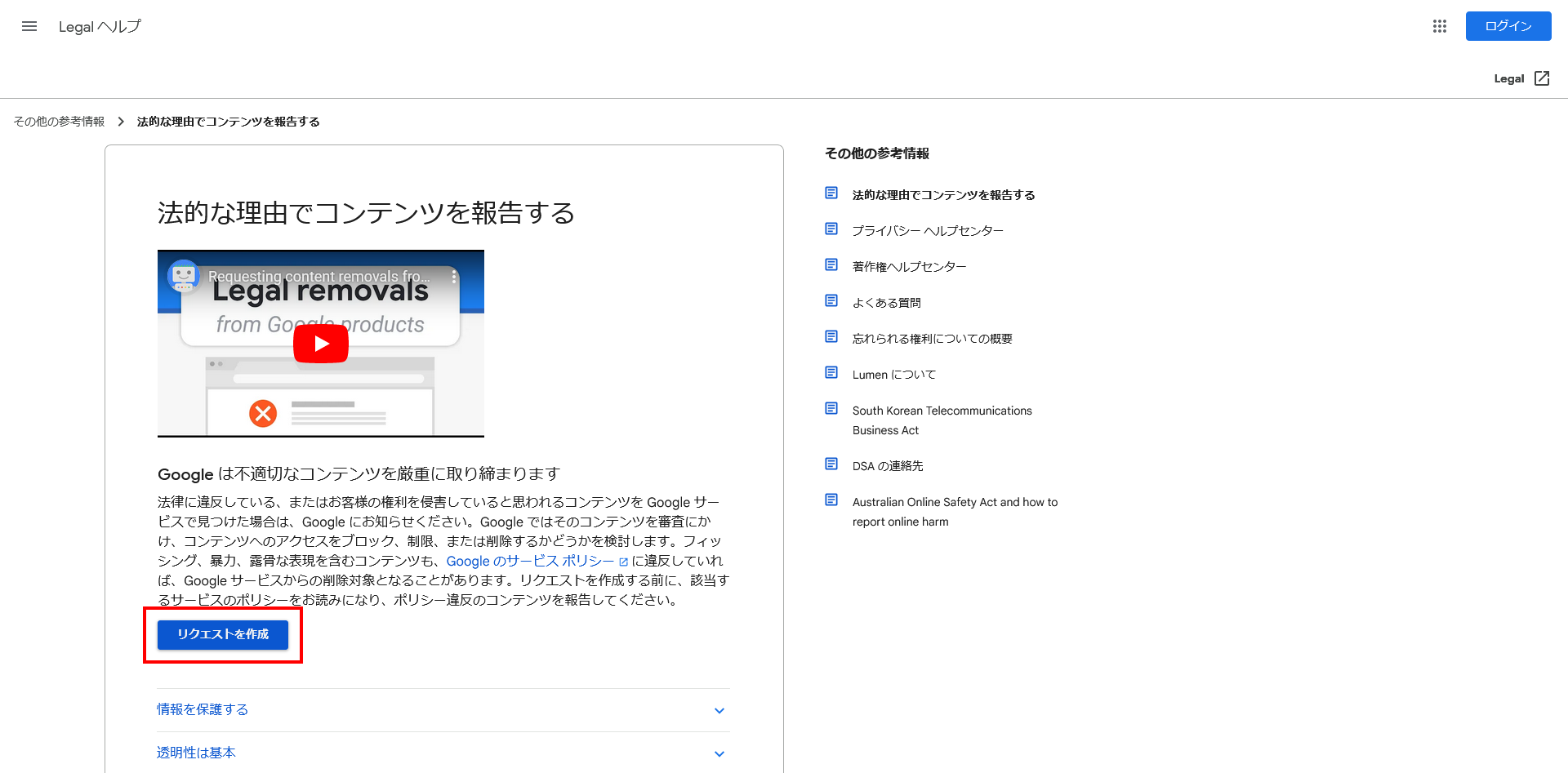Click the external-link icon after ポリシー link

tap(624, 562)
